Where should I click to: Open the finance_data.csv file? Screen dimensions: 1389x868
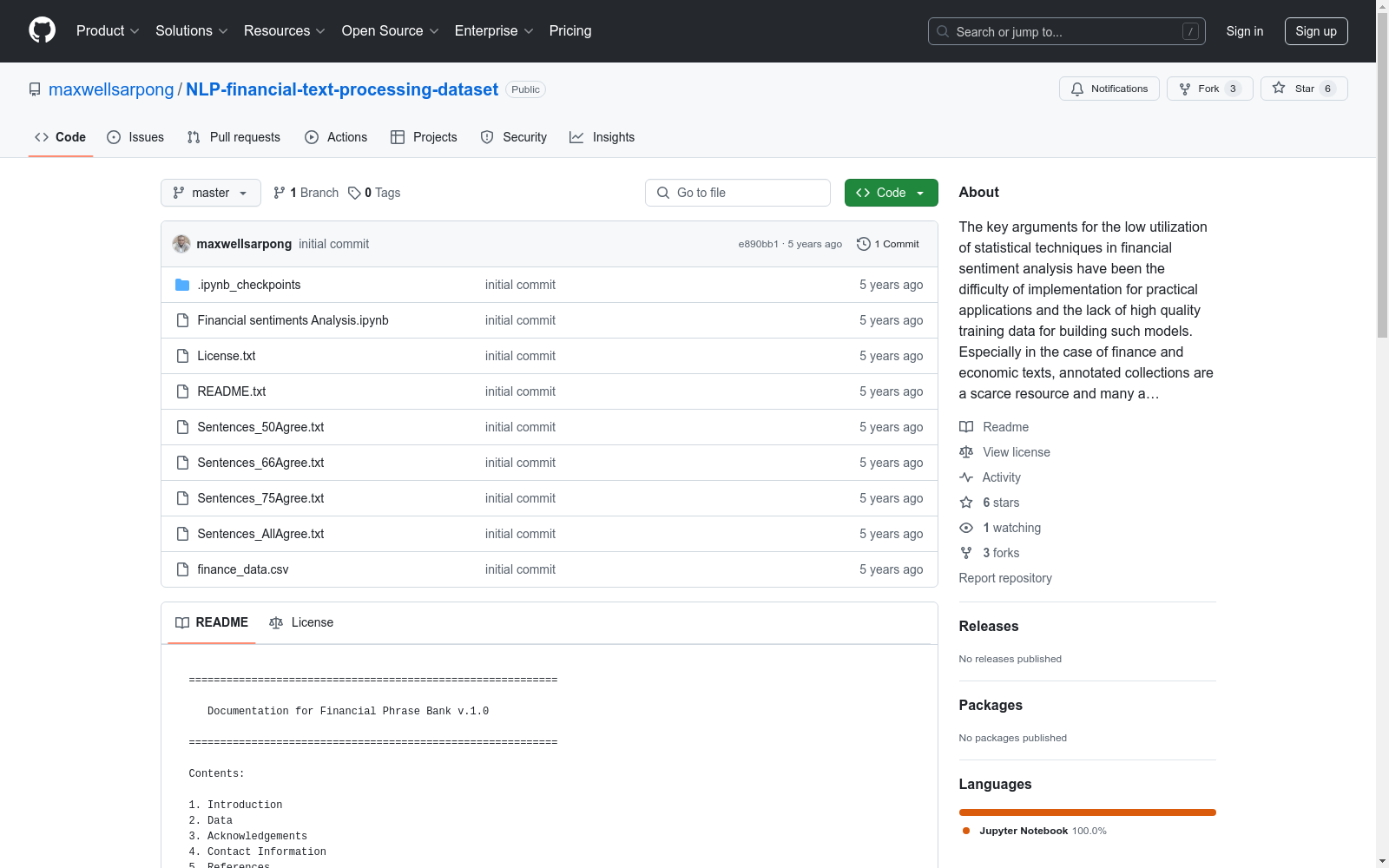pyautogui.click(x=243, y=569)
